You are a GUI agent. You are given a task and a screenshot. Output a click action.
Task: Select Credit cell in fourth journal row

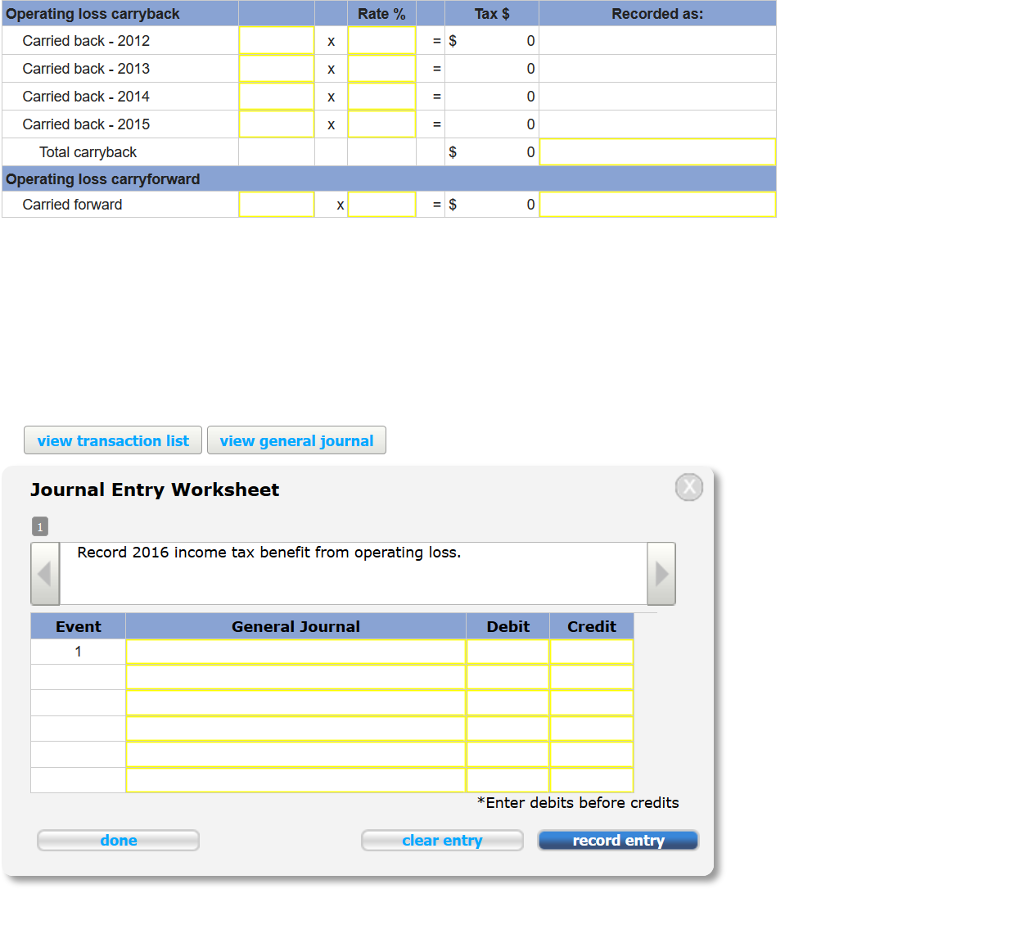[x=592, y=729]
